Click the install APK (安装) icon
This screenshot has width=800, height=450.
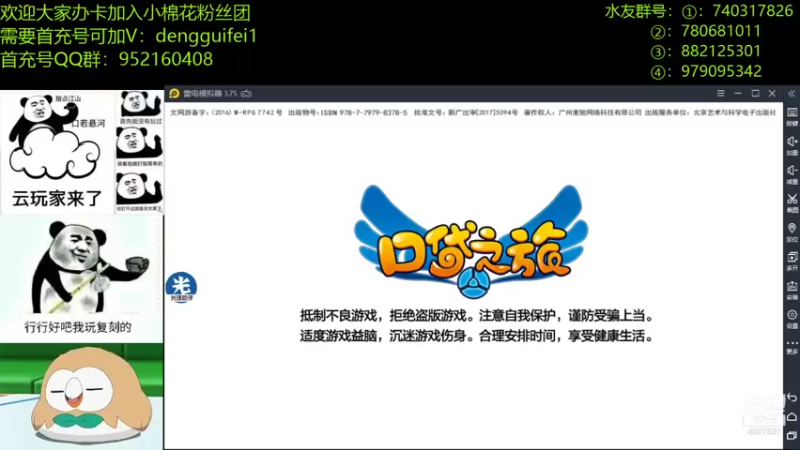coord(792,287)
